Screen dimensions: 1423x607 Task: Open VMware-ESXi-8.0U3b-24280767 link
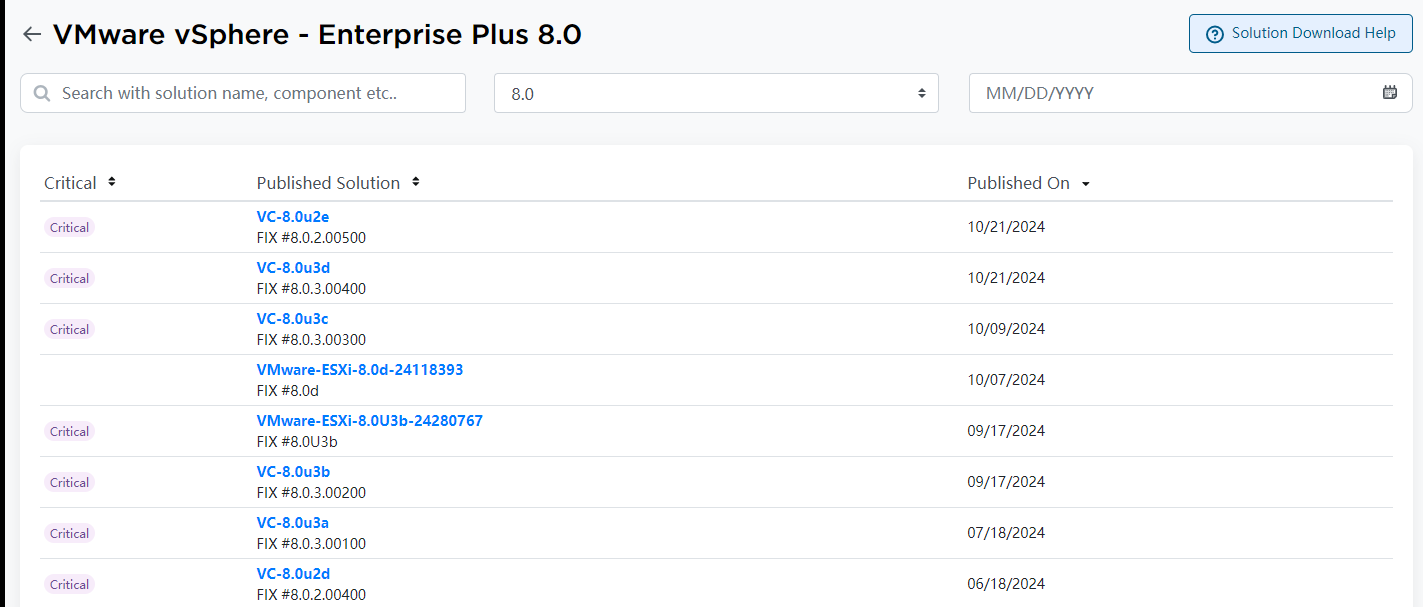(x=370, y=421)
